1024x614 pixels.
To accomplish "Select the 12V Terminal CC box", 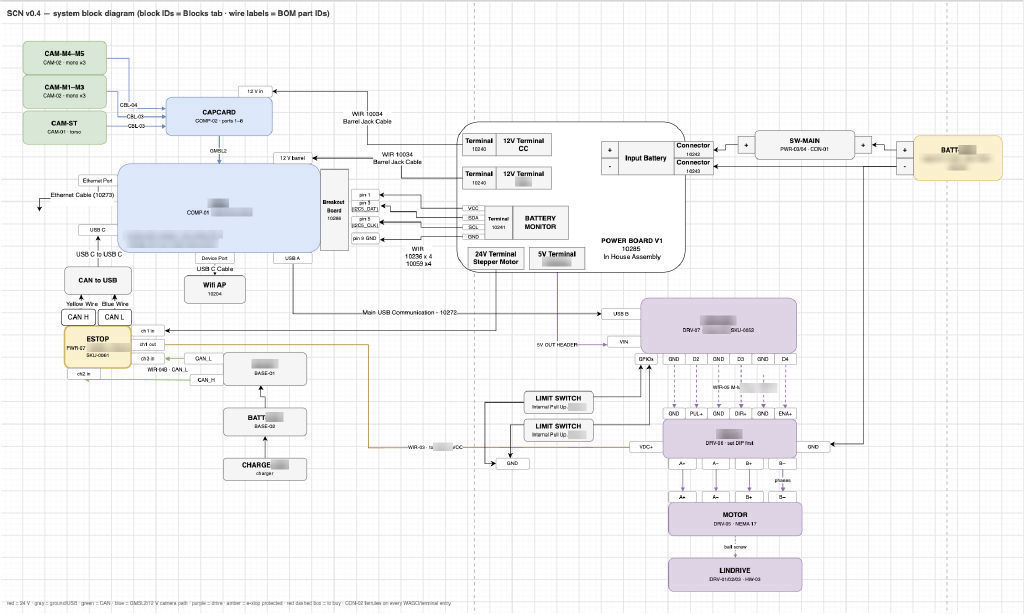I will coord(523,144).
